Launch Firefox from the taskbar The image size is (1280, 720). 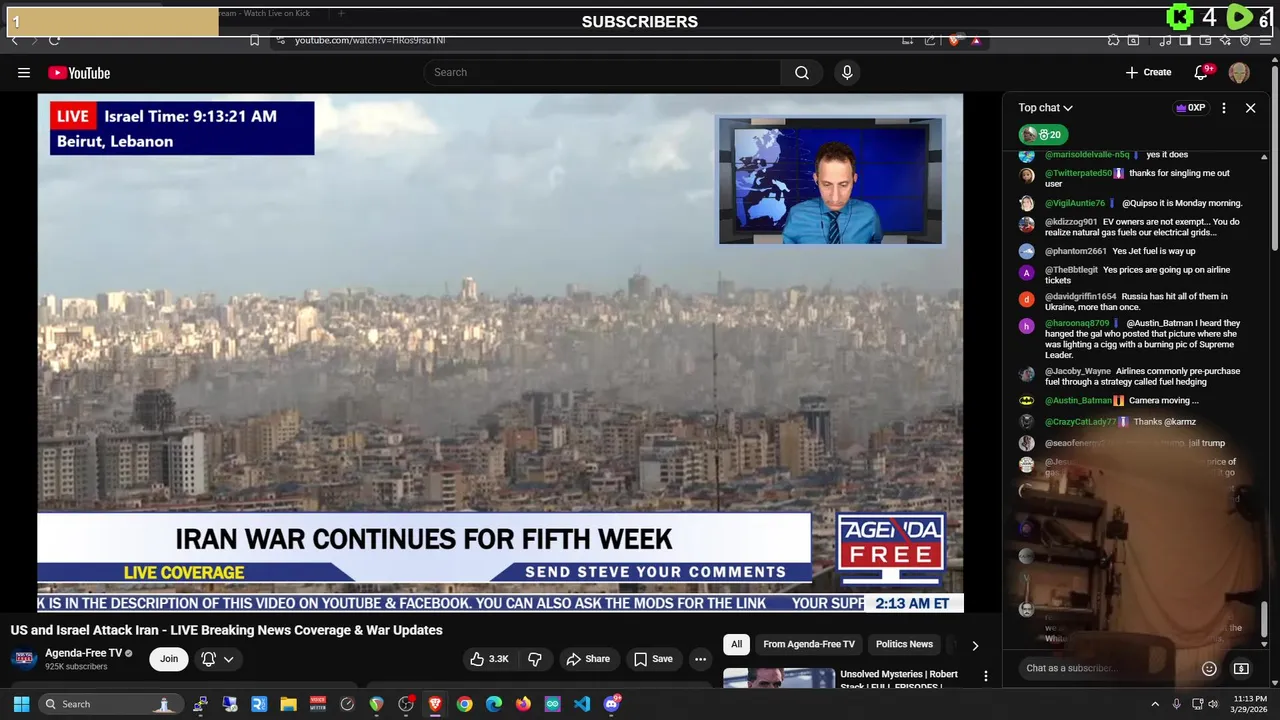coord(523,704)
